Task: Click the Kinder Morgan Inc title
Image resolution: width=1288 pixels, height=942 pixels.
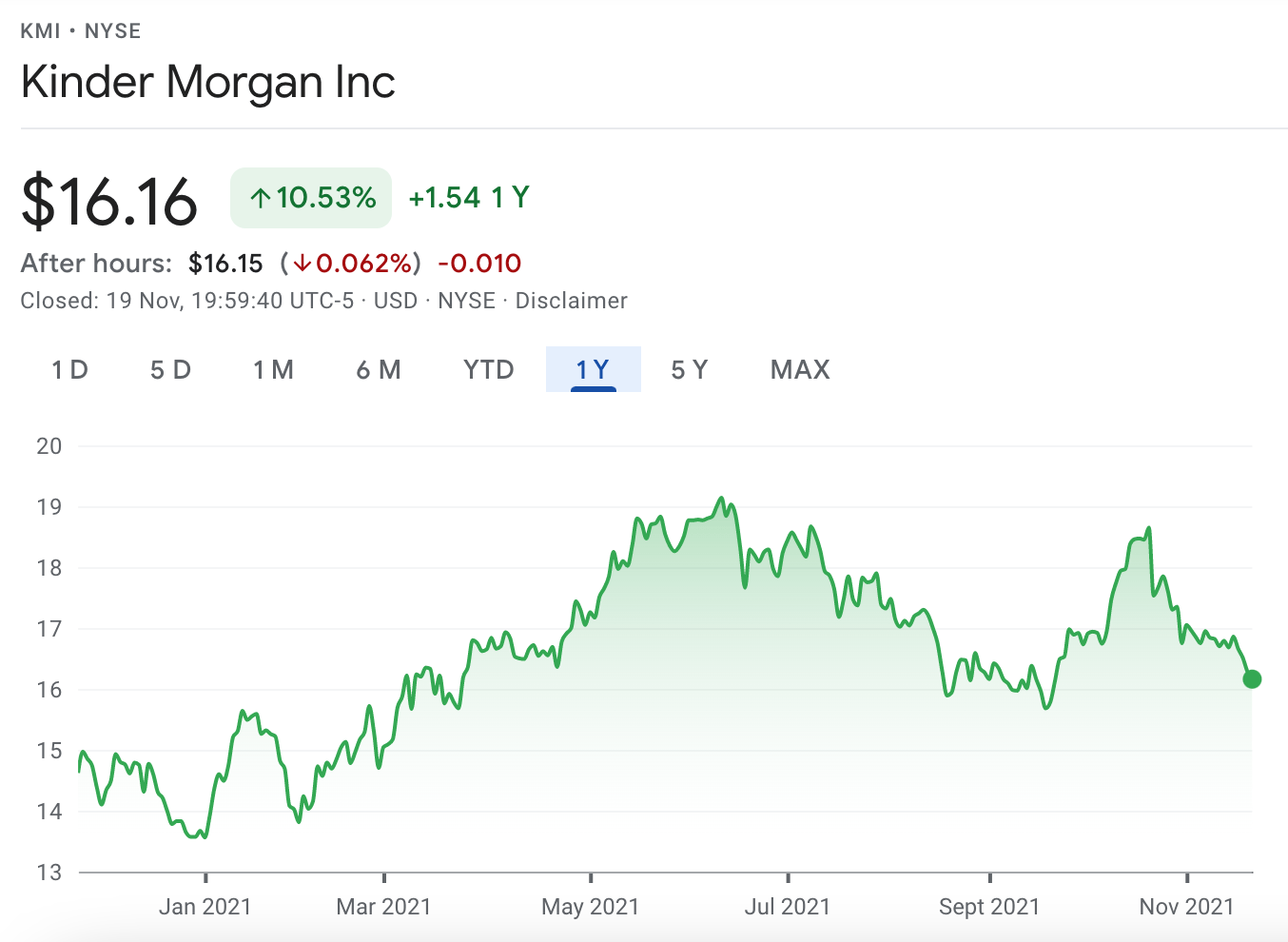Action: (x=207, y=82)
